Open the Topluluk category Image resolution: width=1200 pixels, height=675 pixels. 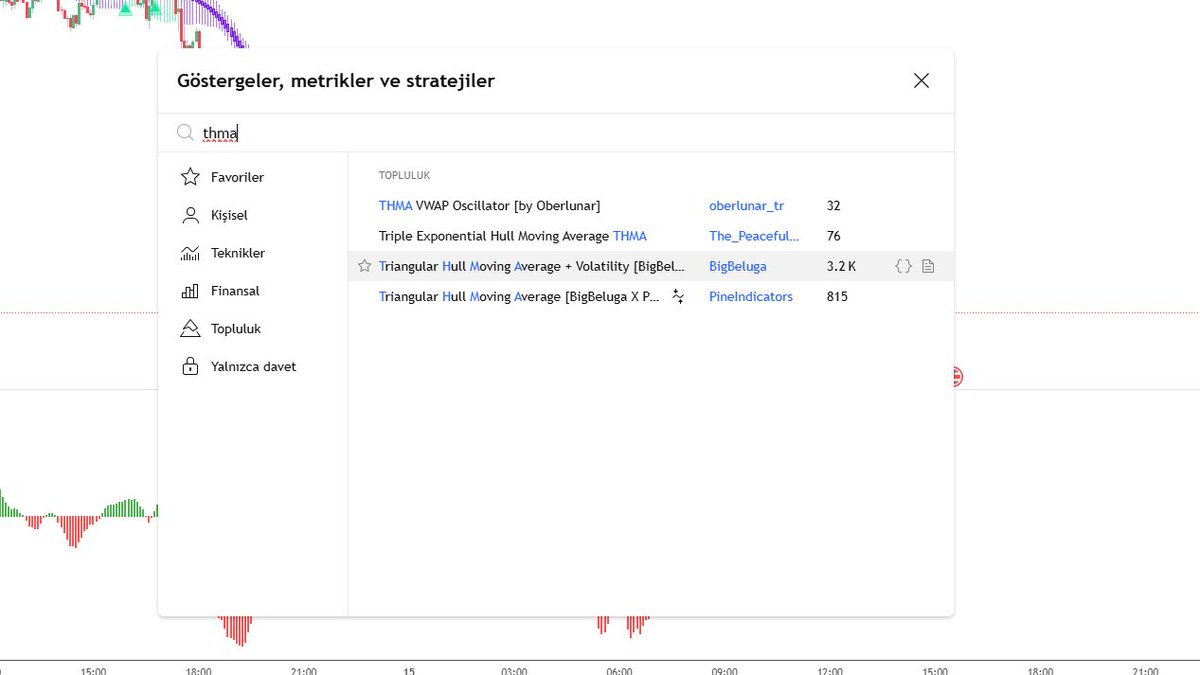coord(252,329)
